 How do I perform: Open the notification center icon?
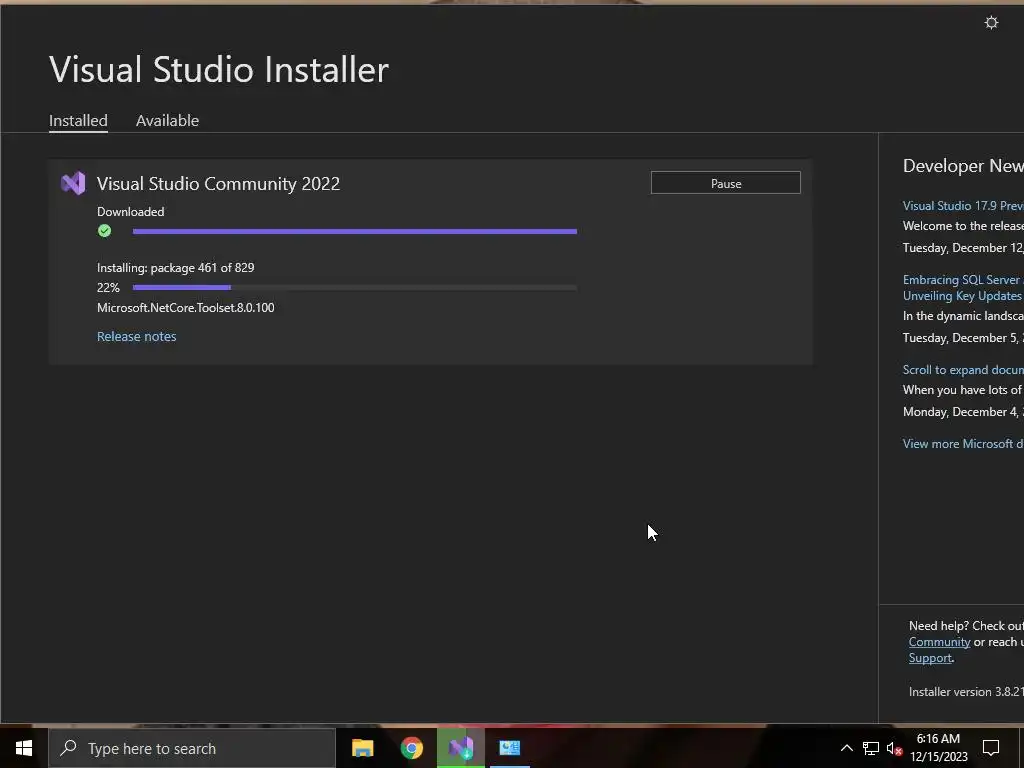pos(991,748)
